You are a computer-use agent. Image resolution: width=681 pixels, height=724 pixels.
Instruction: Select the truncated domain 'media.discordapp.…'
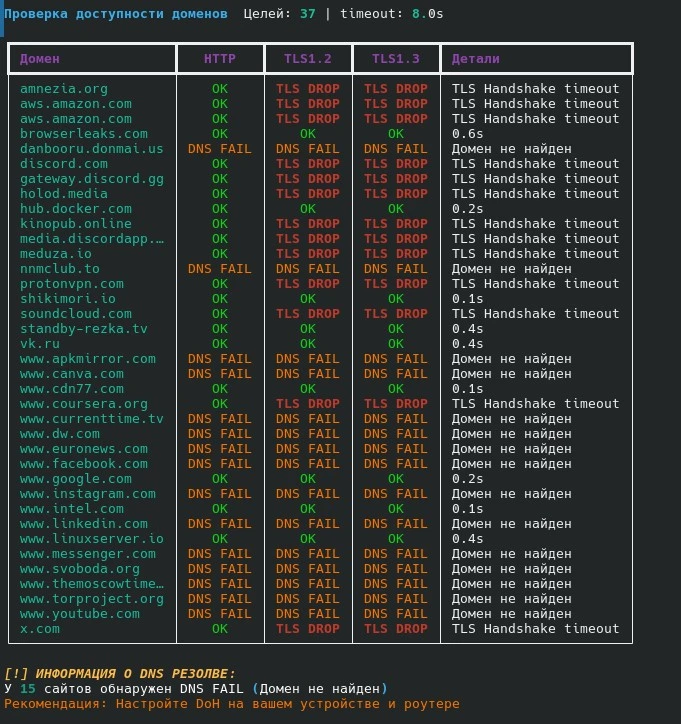click(91, 239)
